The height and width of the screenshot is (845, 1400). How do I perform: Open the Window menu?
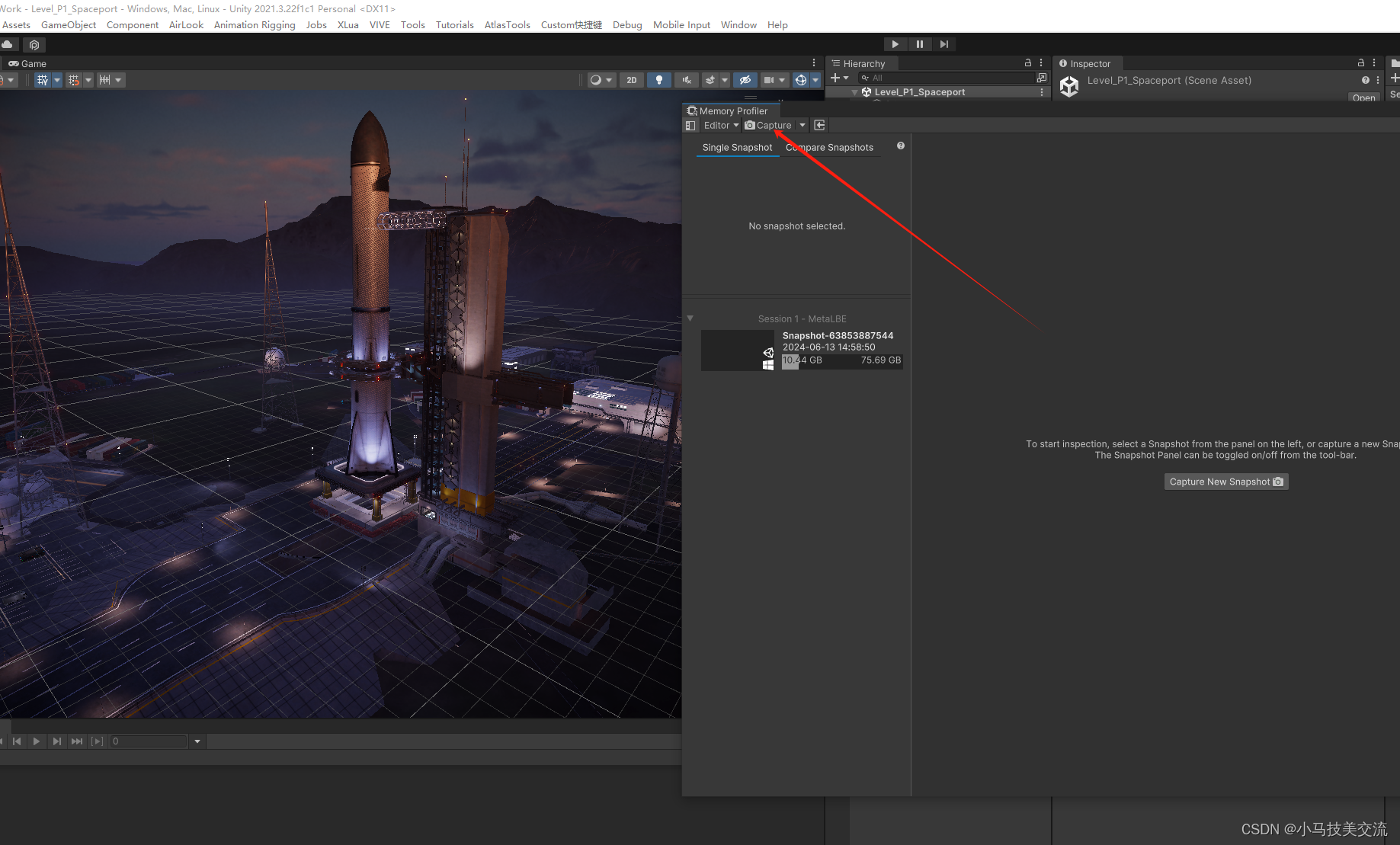point(738,24)
